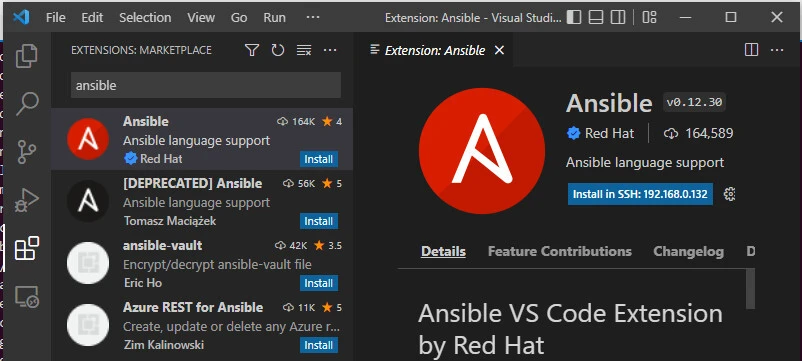Select the Ansible extension row title
Screen dimensions: 802x361
coord(146,121)
